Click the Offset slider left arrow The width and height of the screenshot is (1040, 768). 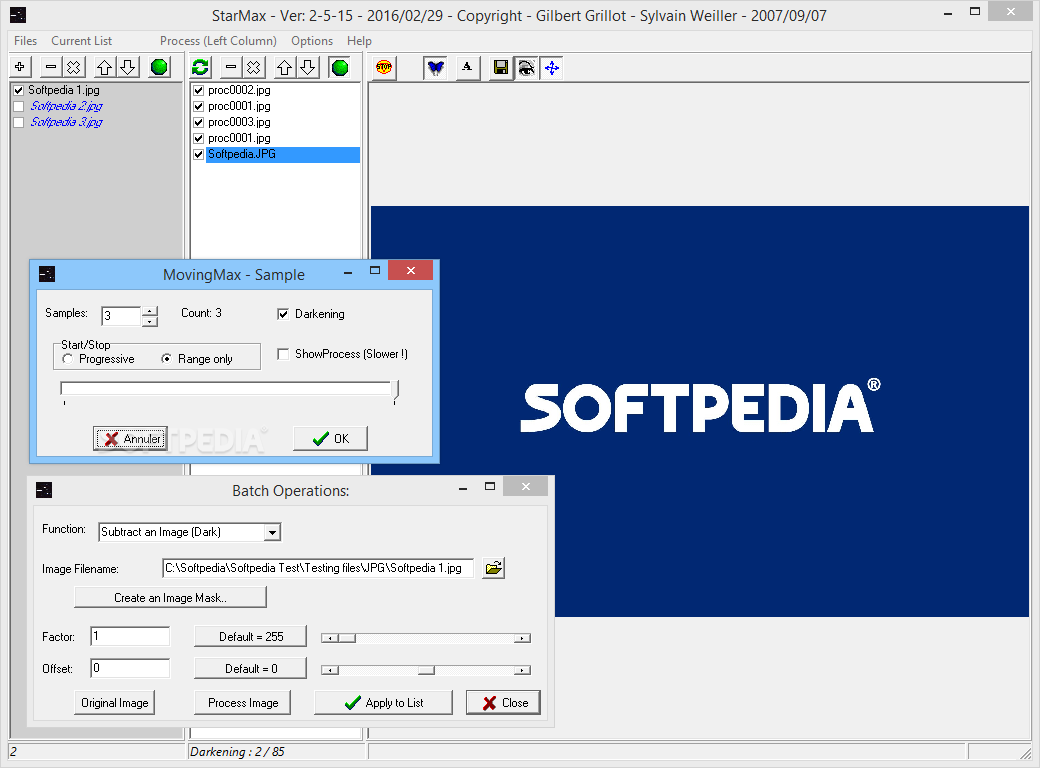point(330,670)
